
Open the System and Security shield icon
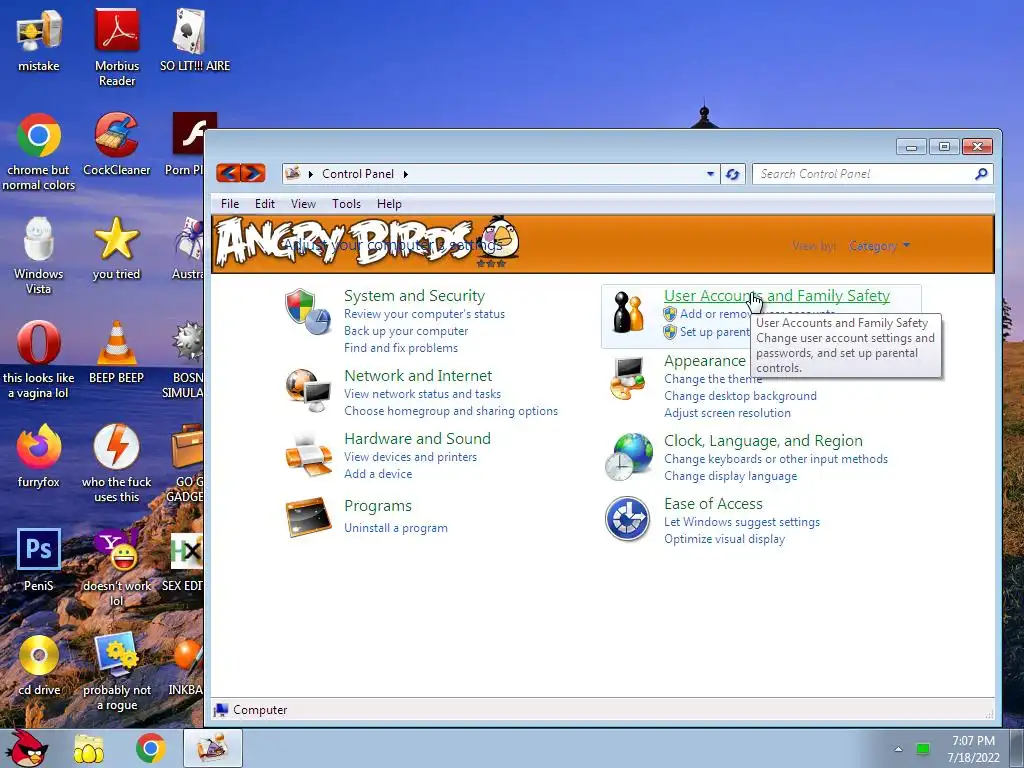point(308,312)
